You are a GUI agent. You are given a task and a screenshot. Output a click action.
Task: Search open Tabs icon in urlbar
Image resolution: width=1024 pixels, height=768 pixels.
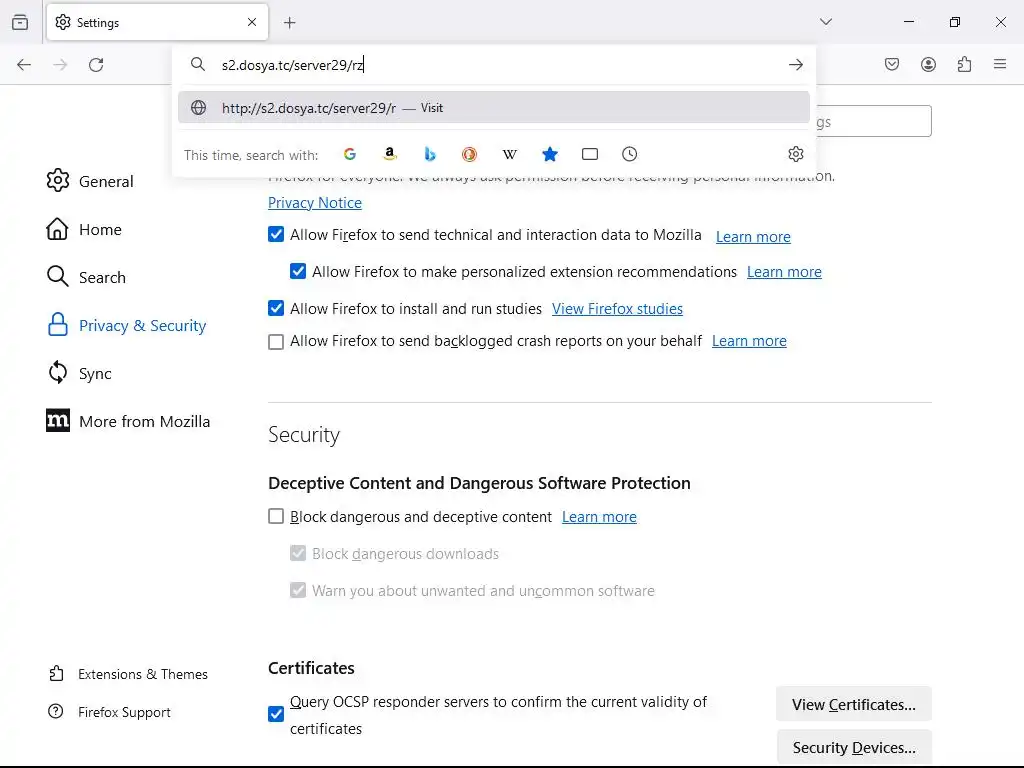(590, 154)
